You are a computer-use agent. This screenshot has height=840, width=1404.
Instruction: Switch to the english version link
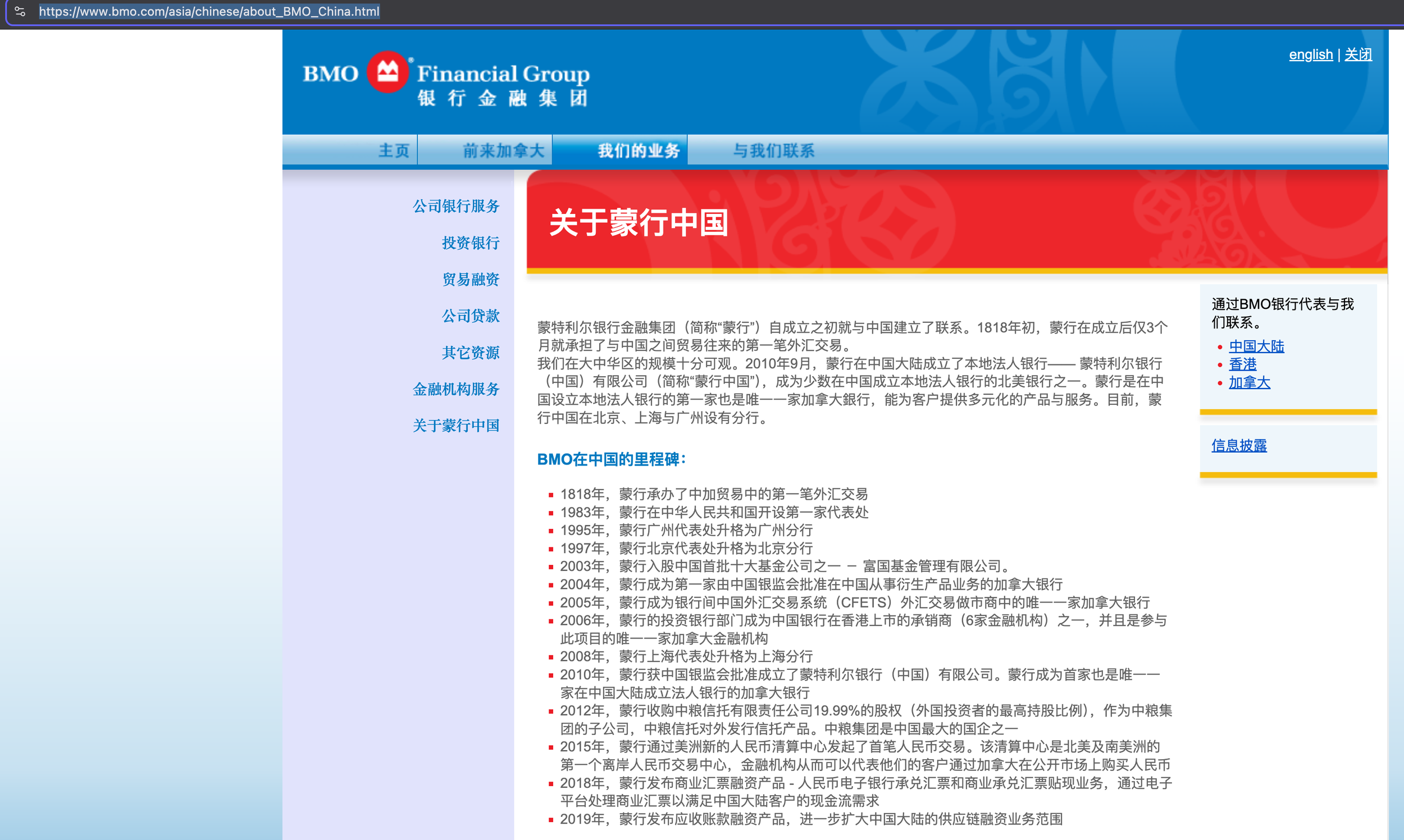[x=1311, y=55]
